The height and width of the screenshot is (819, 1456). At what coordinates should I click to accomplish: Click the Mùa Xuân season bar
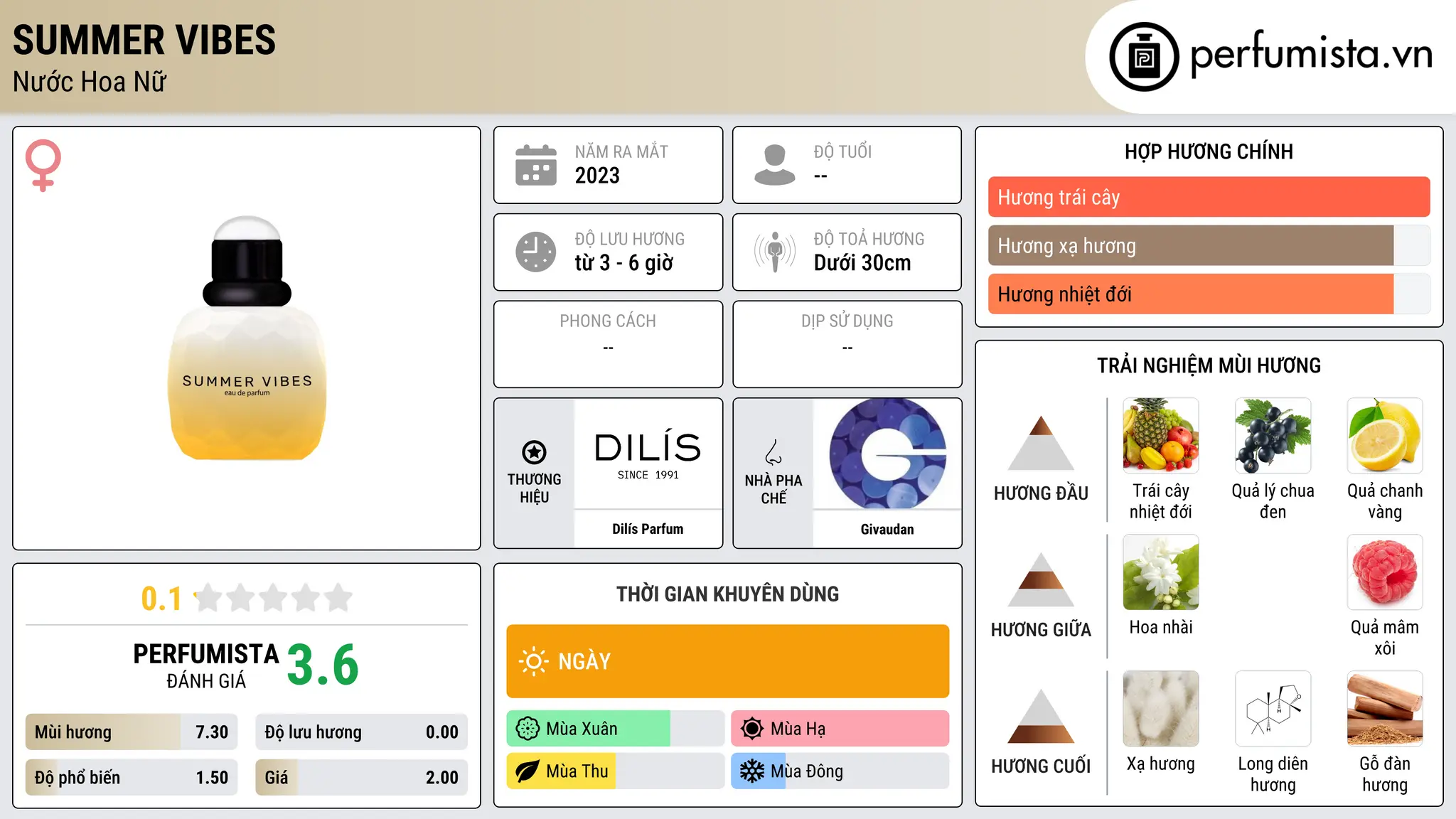[x=615, y=729]
